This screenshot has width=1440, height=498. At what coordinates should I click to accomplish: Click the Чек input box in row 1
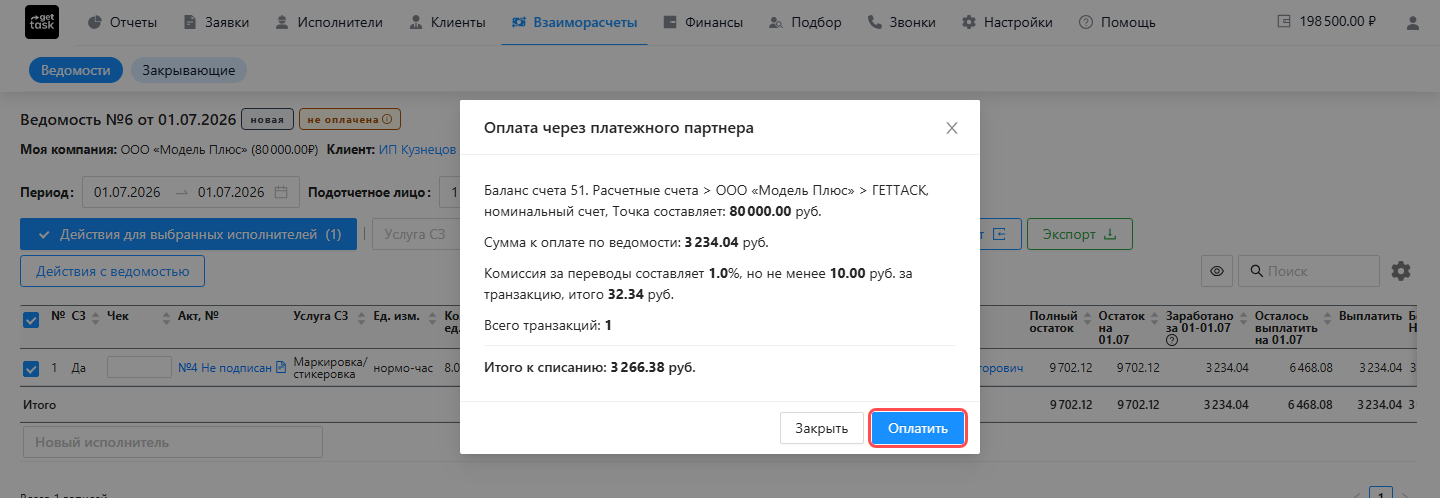pos(139,367)
